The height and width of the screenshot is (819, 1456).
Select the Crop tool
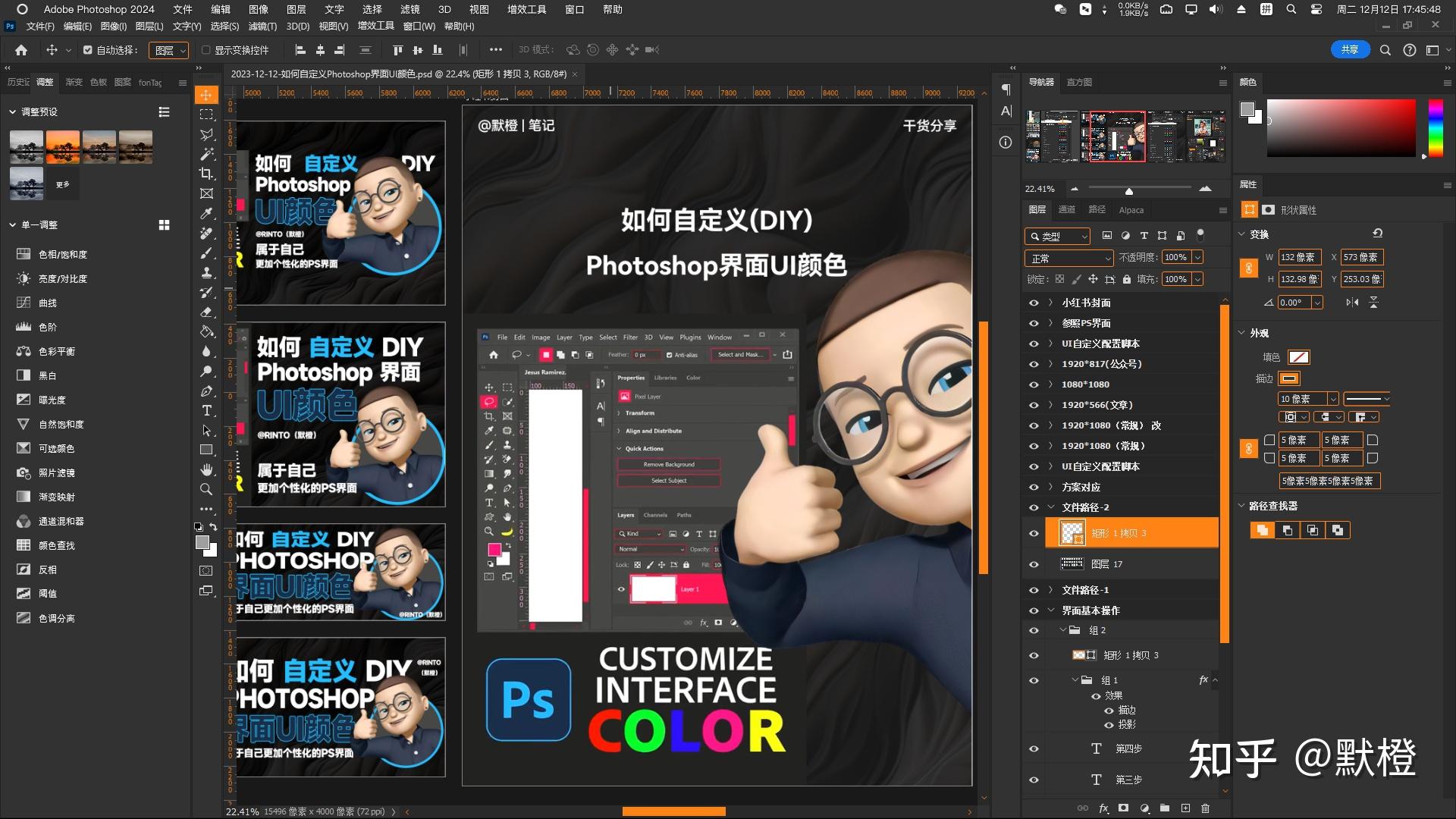tap(206, 173)
